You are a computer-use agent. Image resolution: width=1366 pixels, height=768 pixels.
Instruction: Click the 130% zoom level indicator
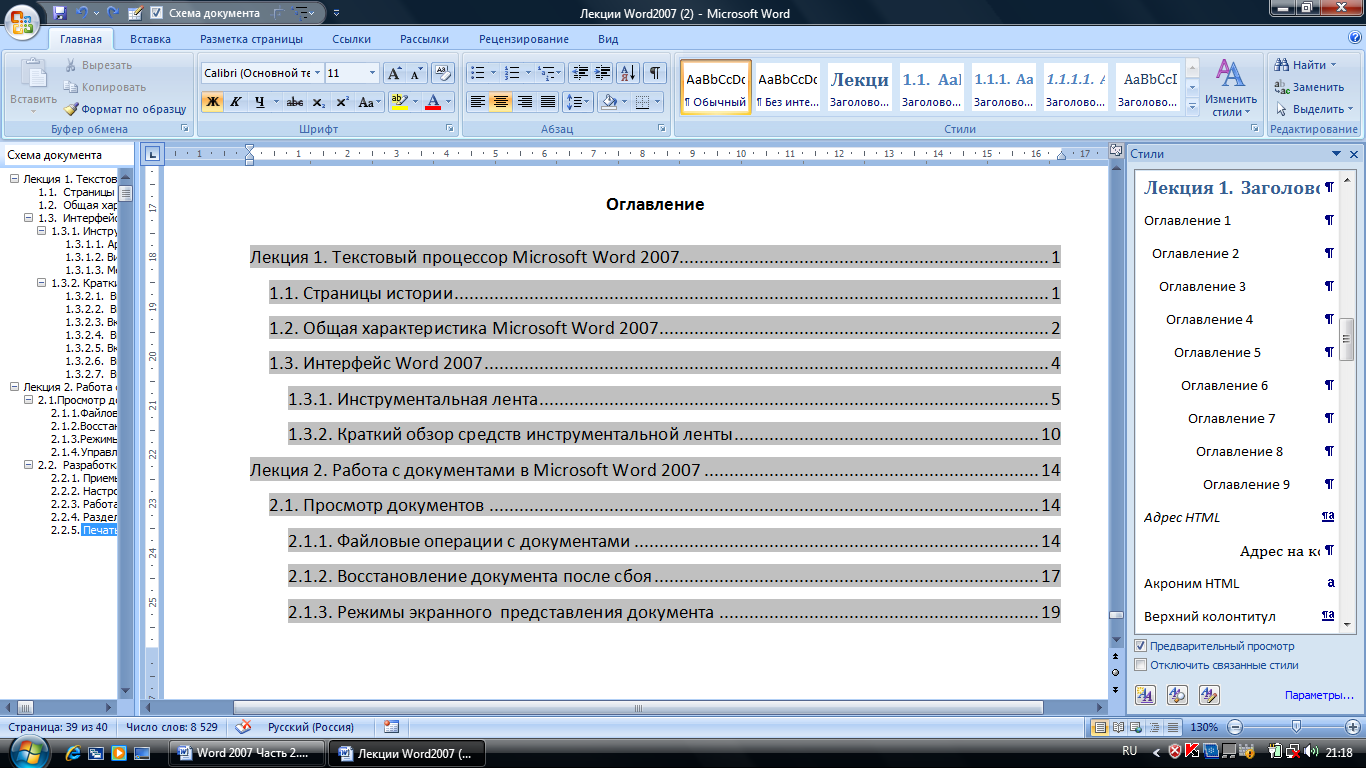pyautogui.click(x=1205, y=727)
